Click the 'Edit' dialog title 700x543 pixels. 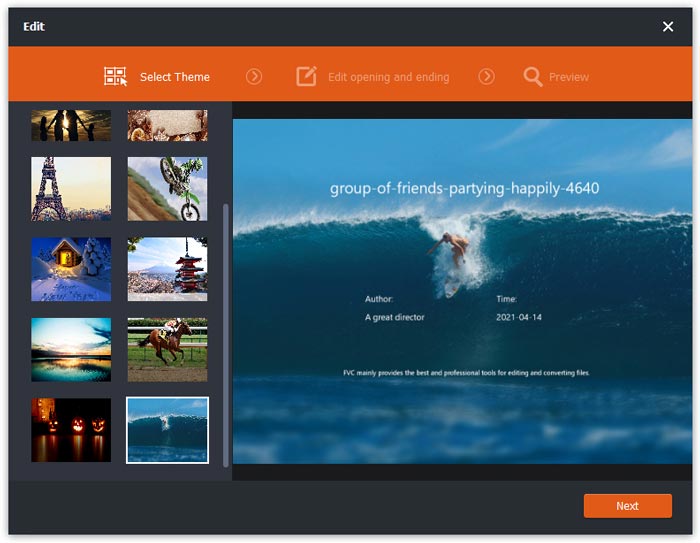point(34,26)
